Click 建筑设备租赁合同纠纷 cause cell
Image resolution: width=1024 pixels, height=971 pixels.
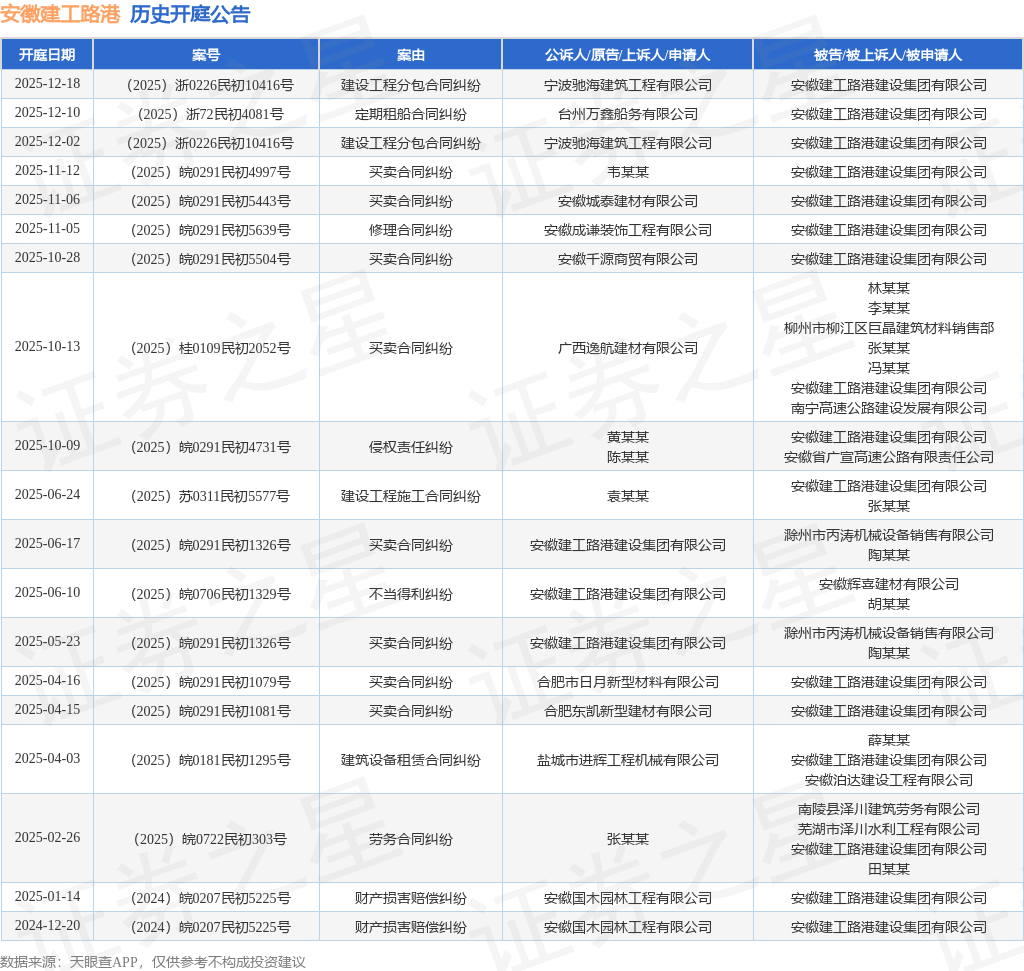(x=411, y=760)
